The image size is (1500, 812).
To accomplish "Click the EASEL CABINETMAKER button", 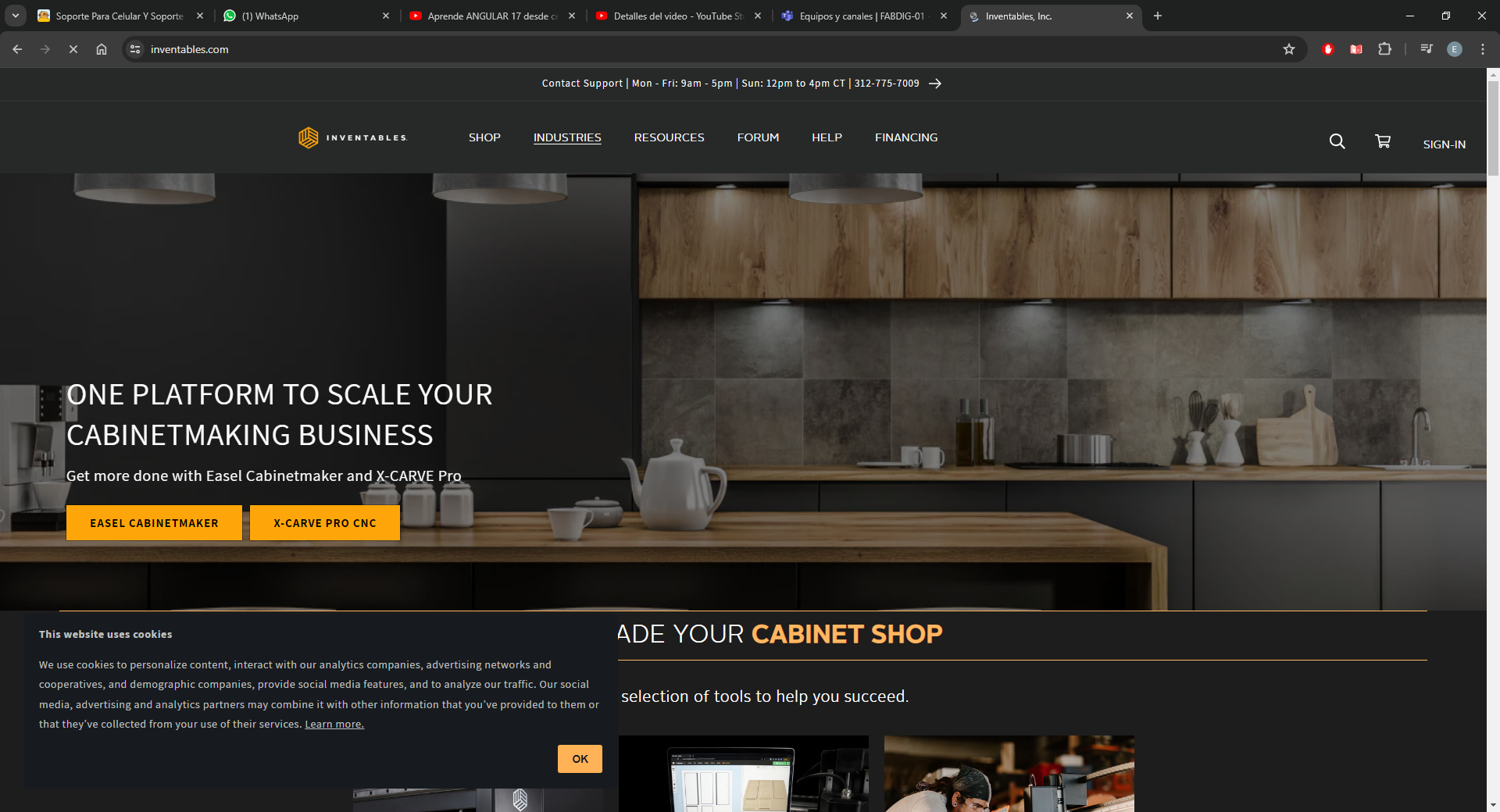I will click(154, 523).
